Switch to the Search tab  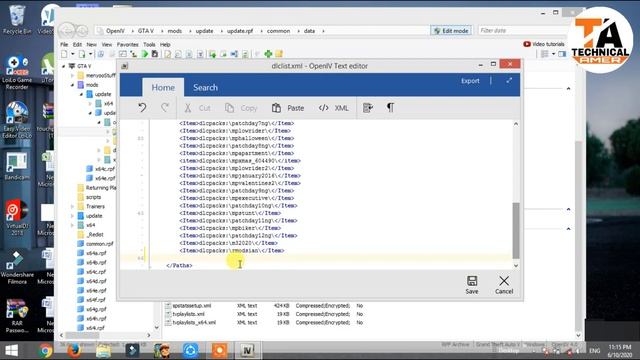tap(205, 87)
